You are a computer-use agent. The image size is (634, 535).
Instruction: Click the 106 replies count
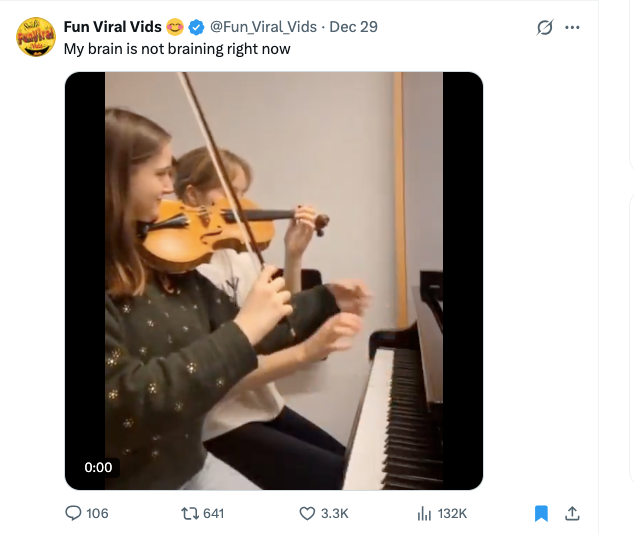97,513
